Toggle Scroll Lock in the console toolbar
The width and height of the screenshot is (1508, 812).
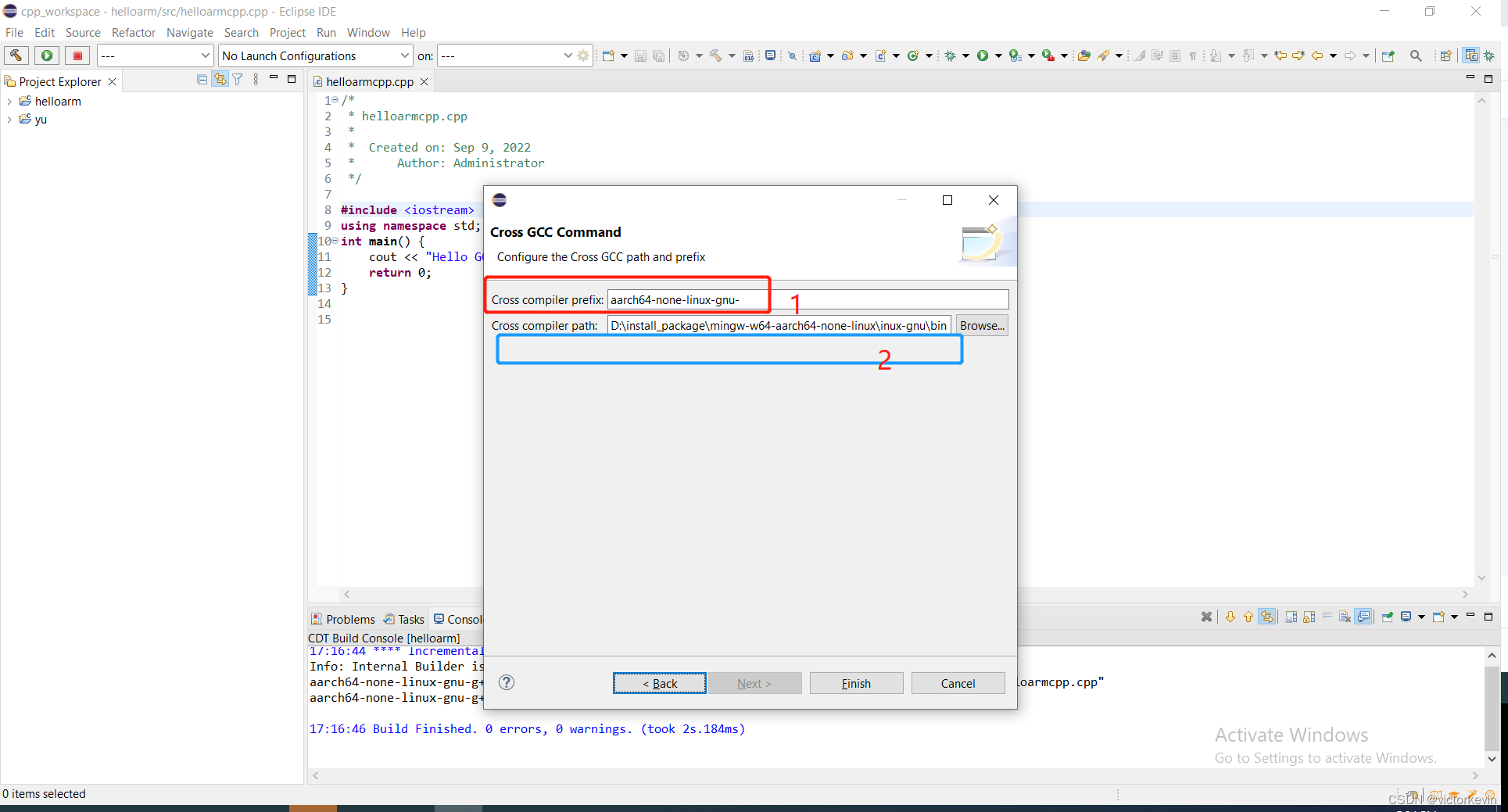[1308, 617]
